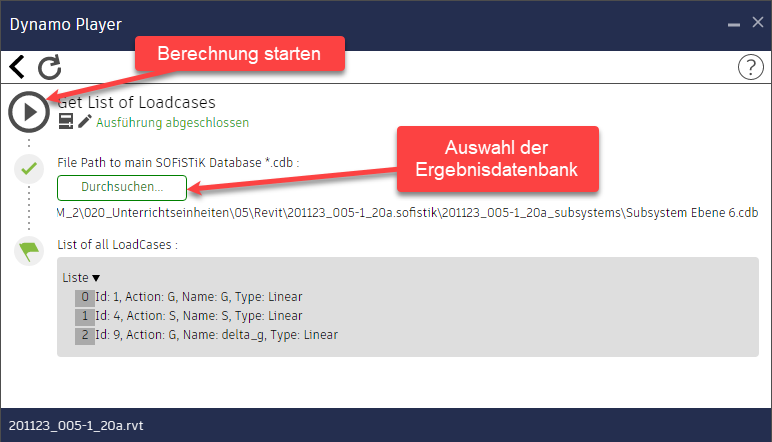
Task: Click the edit inputs icon under the script title
Action: [66, 122]
